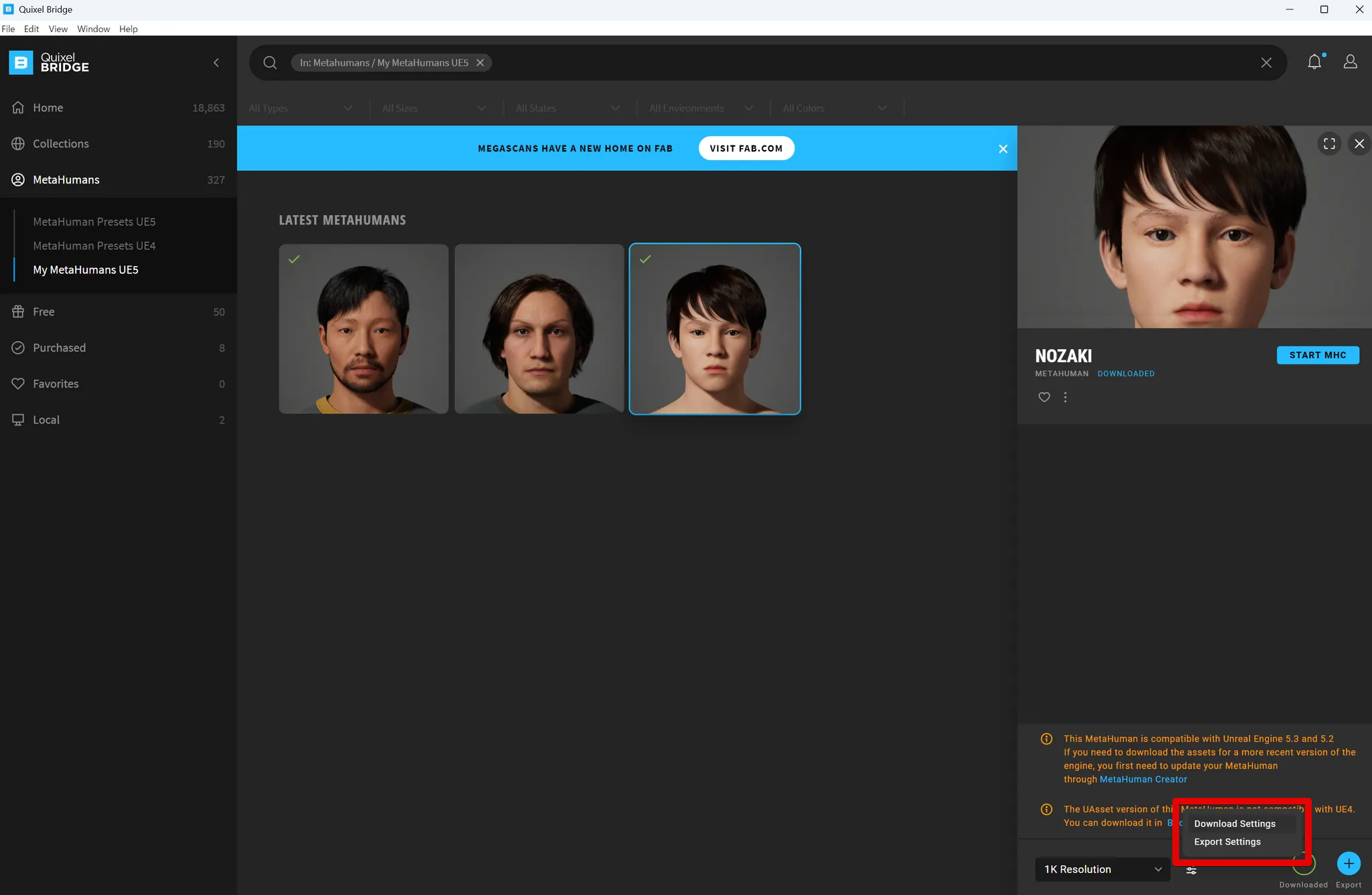Open the three-dot options for Nozaki
The image size is (1372, 895).
pyautogui.click(x=1065, y=397)
